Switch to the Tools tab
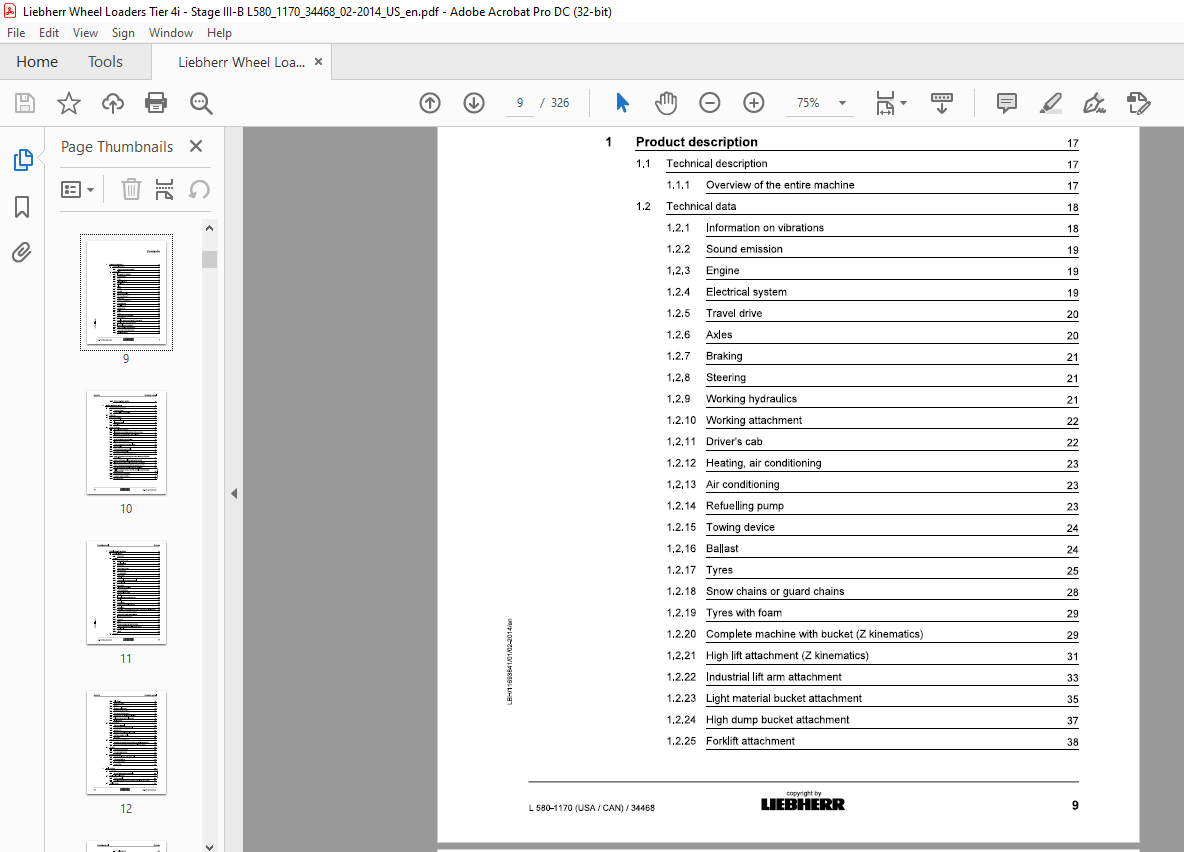The image size is (1184, 852). 105,62
